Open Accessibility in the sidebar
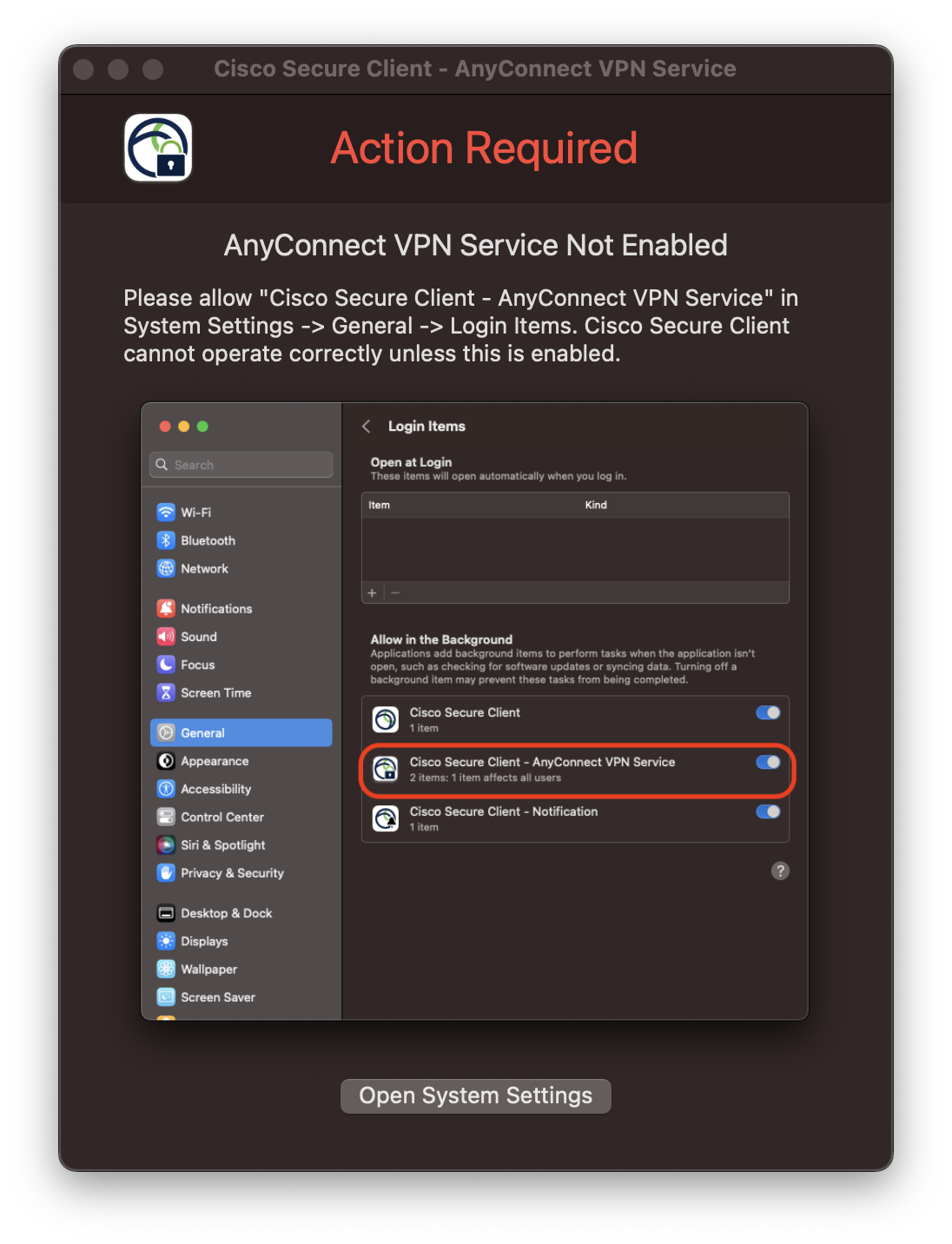This screenshot has width=952, height=1244. coord(215,789)
